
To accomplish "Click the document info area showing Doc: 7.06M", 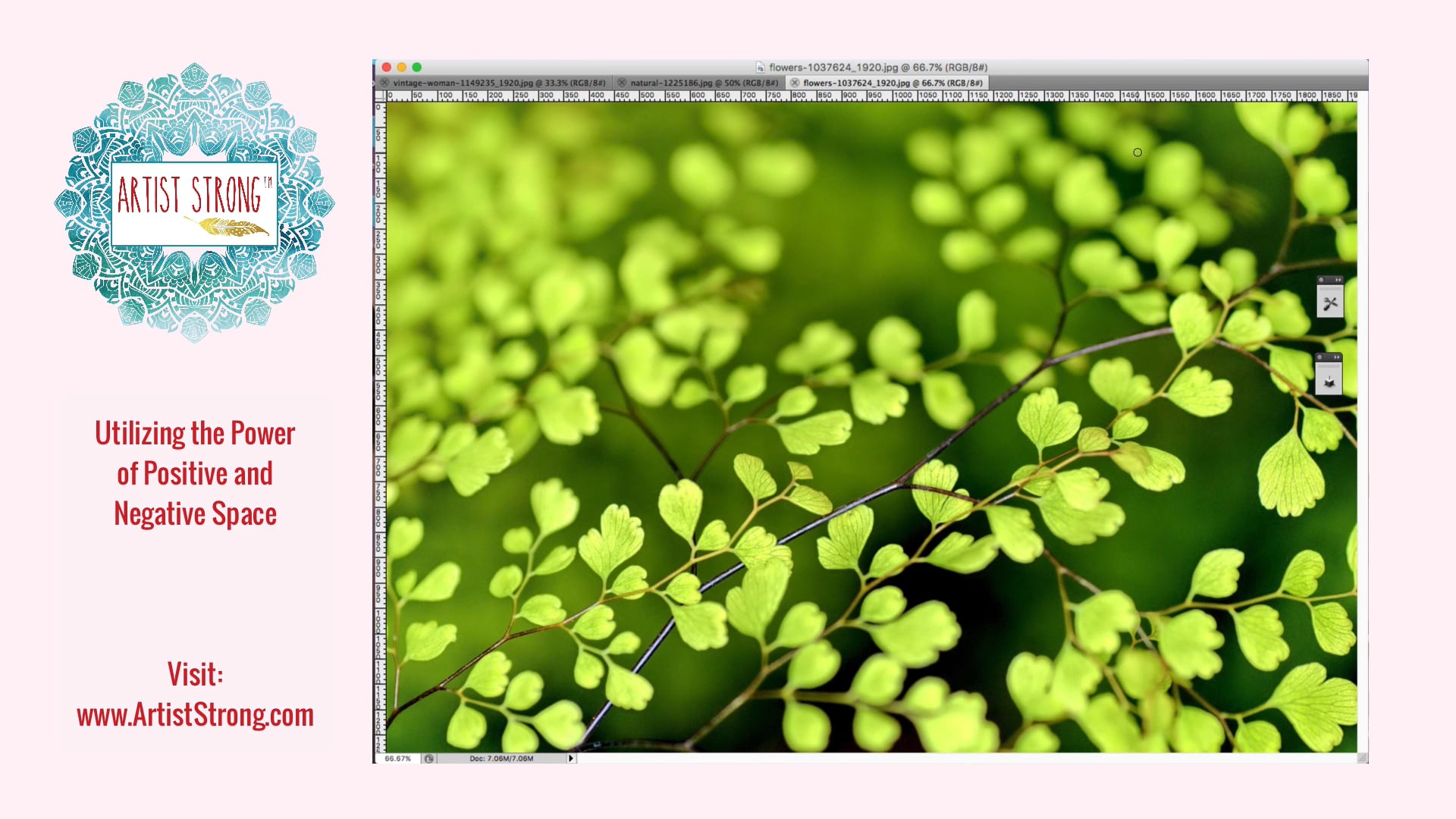I will pyautogui.click(x=500, y=758).
